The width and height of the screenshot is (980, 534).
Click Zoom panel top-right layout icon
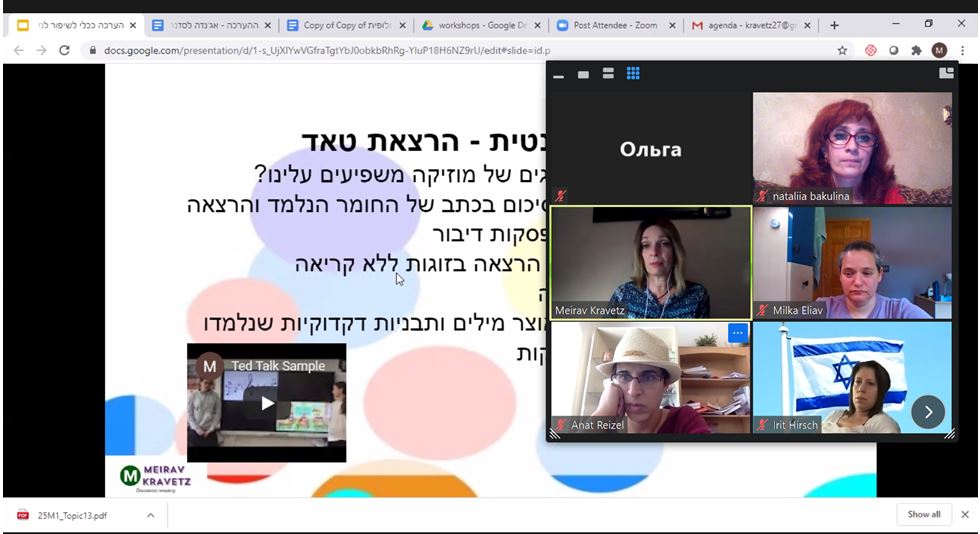[x=946, y=73]
